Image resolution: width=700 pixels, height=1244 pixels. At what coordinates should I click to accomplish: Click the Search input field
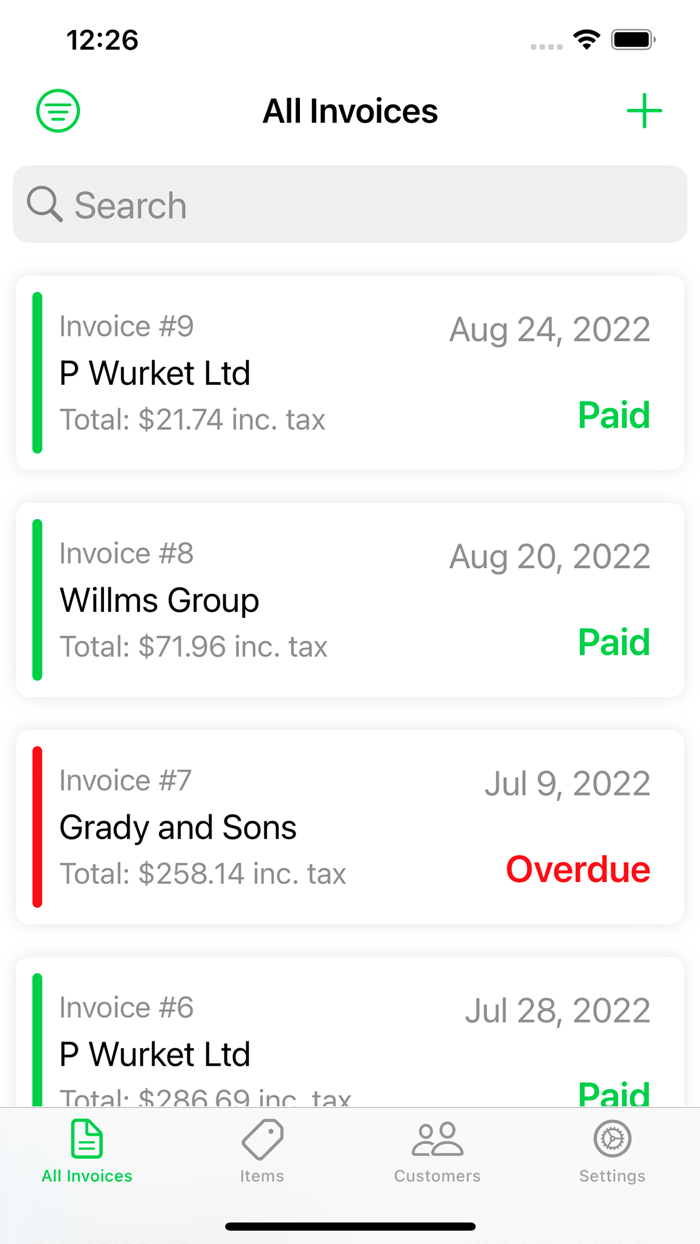(x=350, y=204)
